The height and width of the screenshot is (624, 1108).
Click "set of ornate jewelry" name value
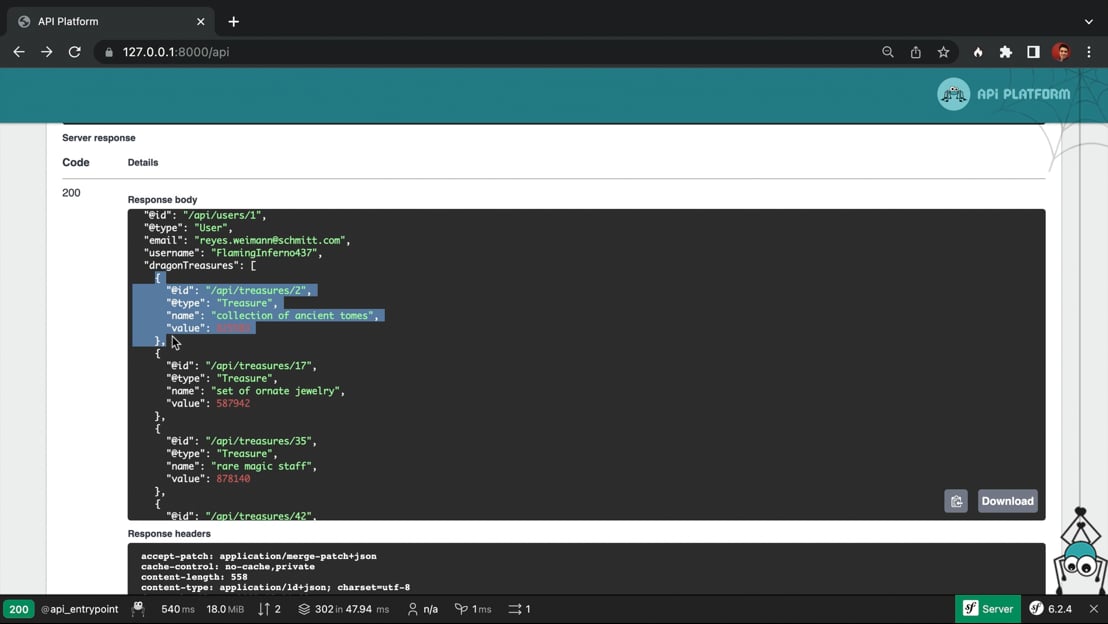click(x=276, y=391)
